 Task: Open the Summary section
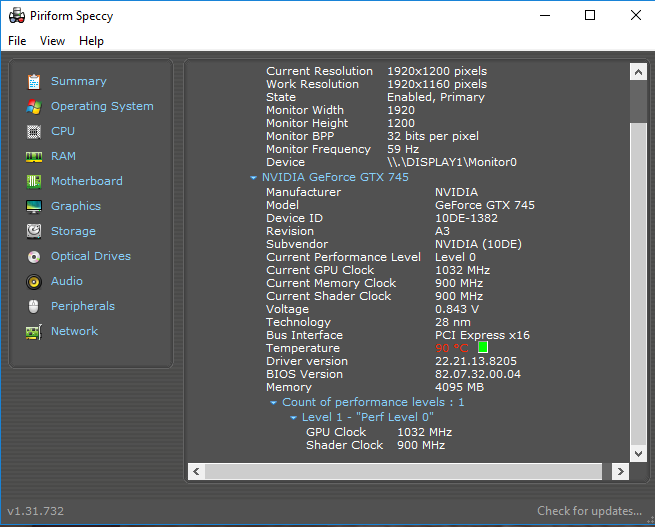point(79,81)
